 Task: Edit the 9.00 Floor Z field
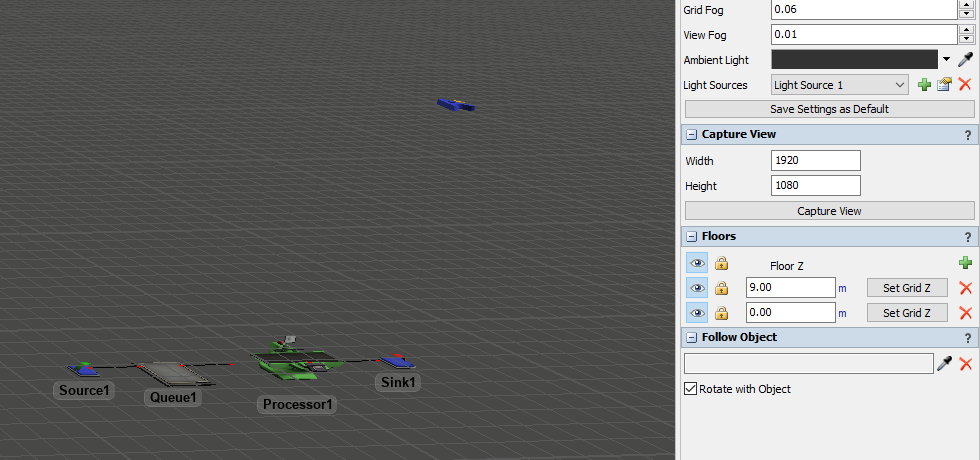pyautogui.click(x=791, y=288)
